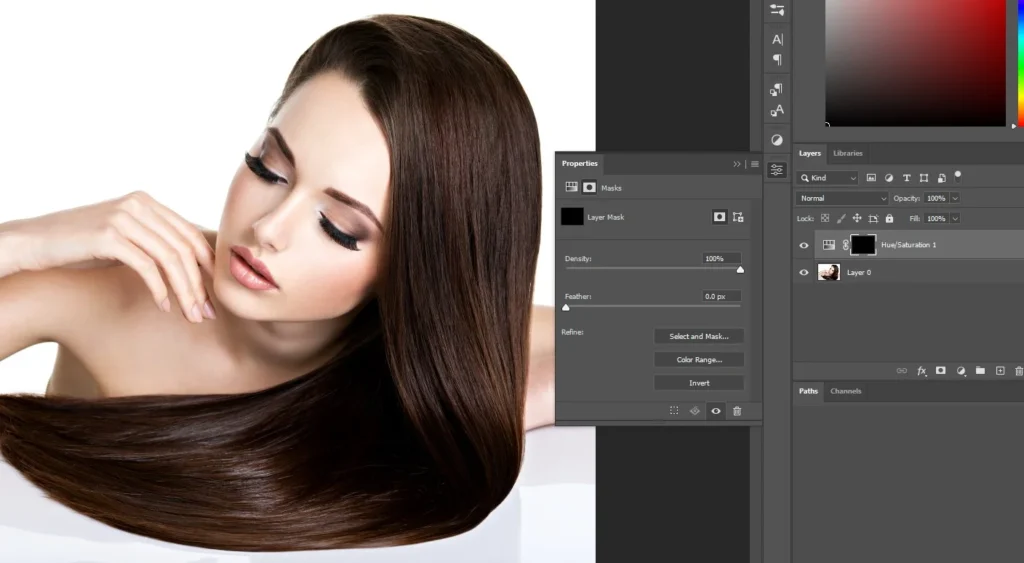Lock transparent pixels
Screen dimensions: 1024x563
(825, 218)
